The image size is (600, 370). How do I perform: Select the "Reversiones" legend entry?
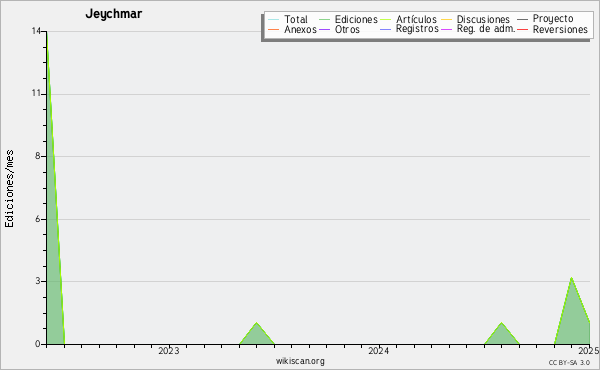560,29
